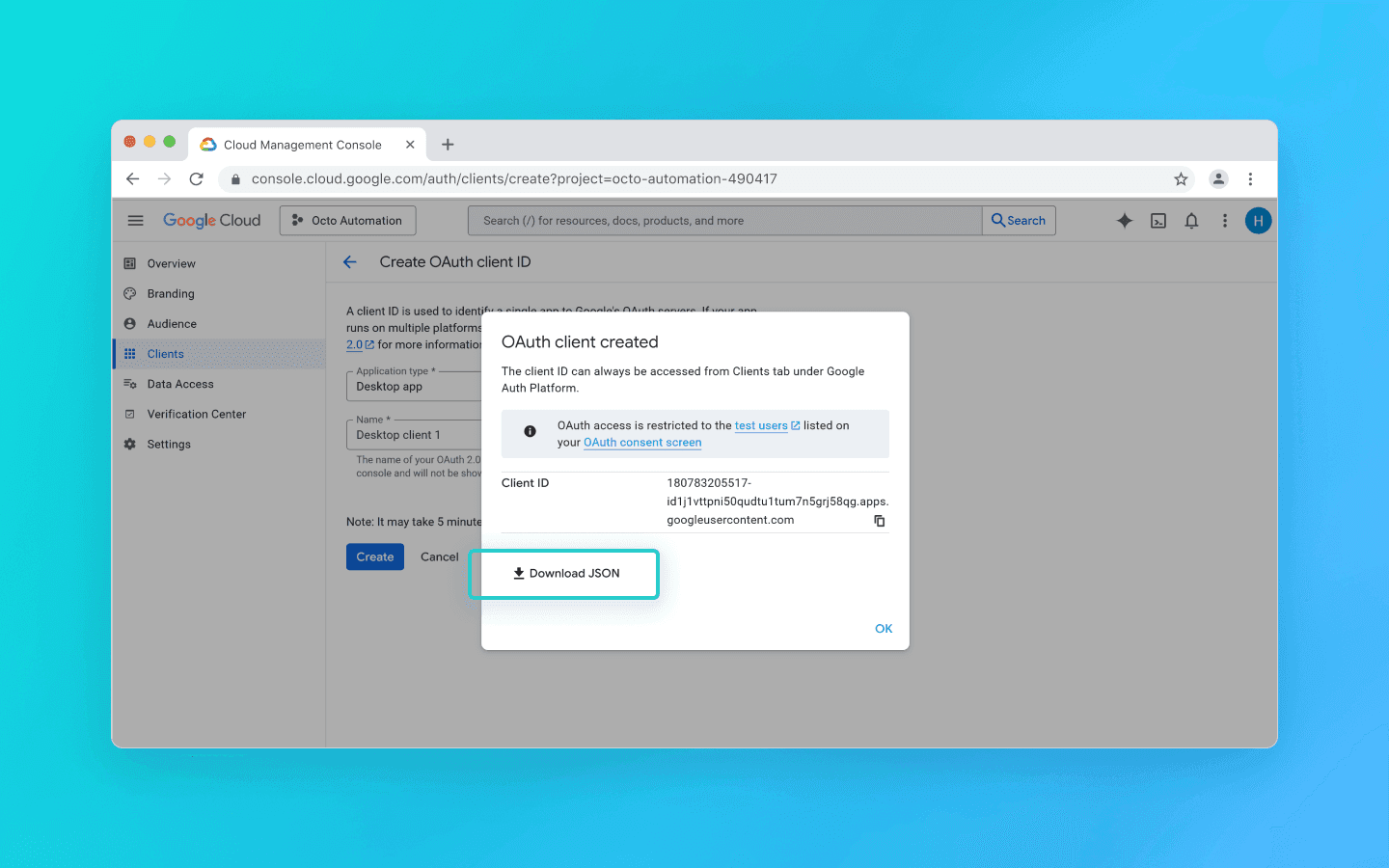
Task: Open Data Access in sidebar
Action: click(x=219, y=384)
